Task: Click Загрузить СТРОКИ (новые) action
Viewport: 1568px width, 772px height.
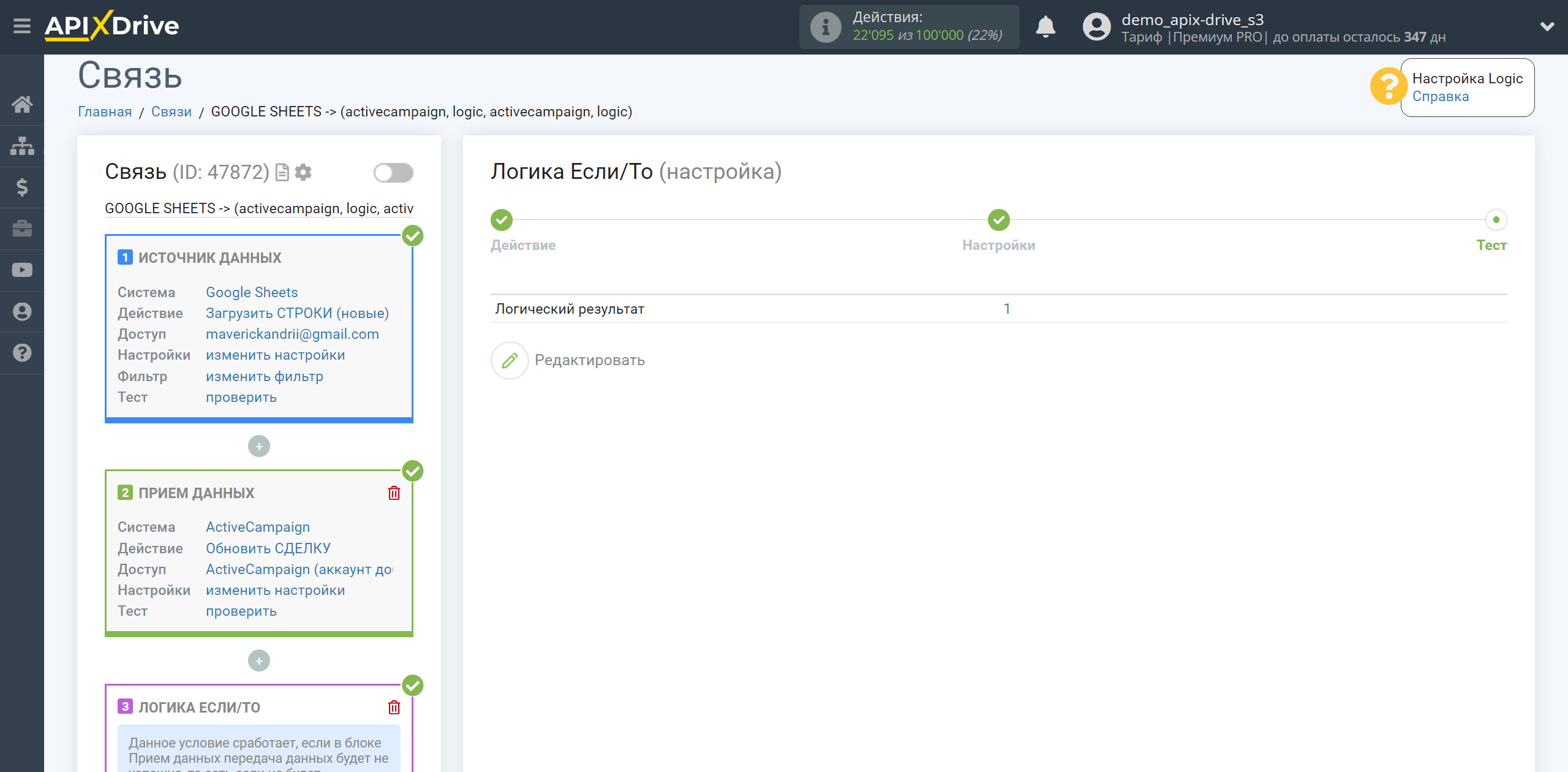Action: (297, 313)
